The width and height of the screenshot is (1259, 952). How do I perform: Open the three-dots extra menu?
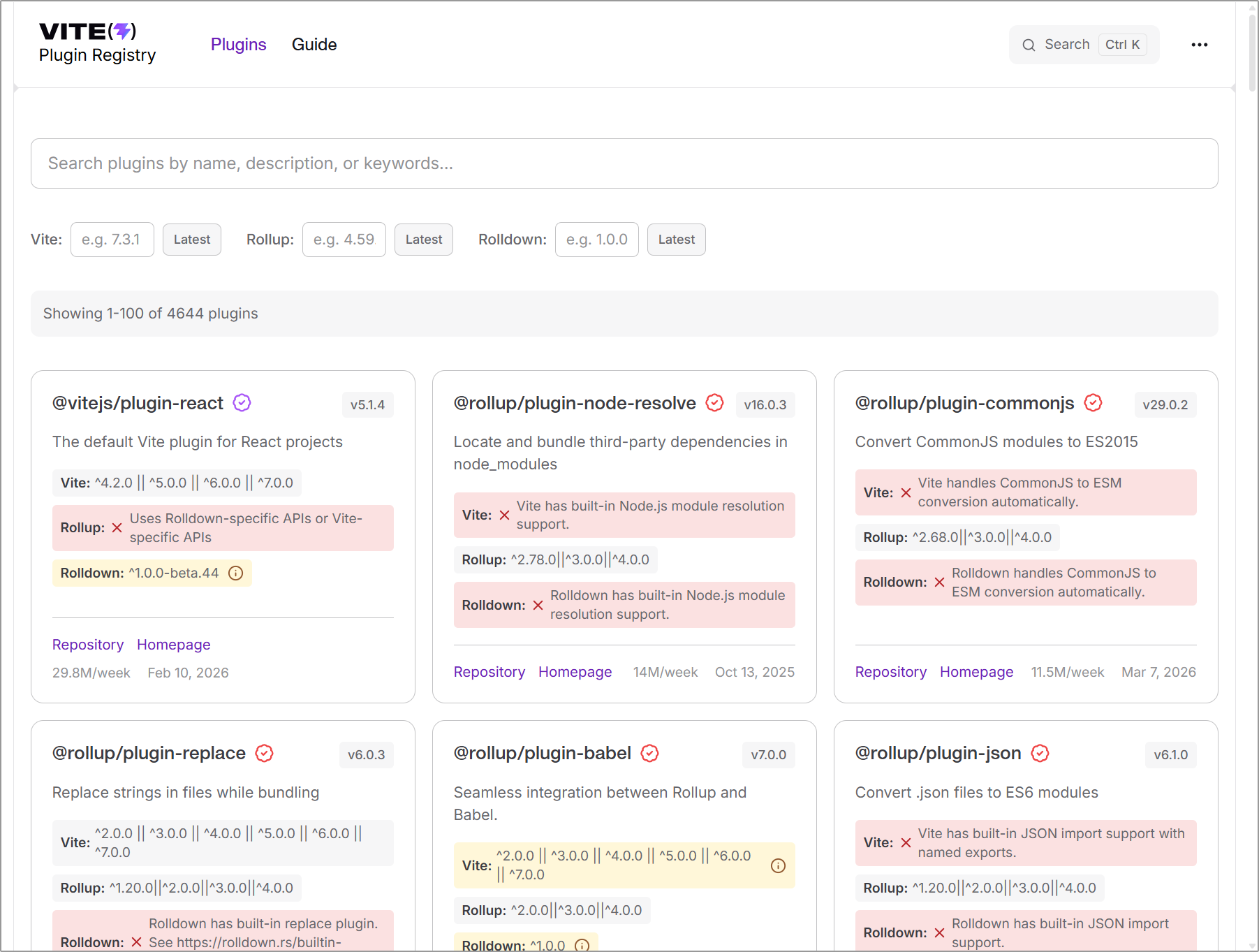click(1200, 45)
